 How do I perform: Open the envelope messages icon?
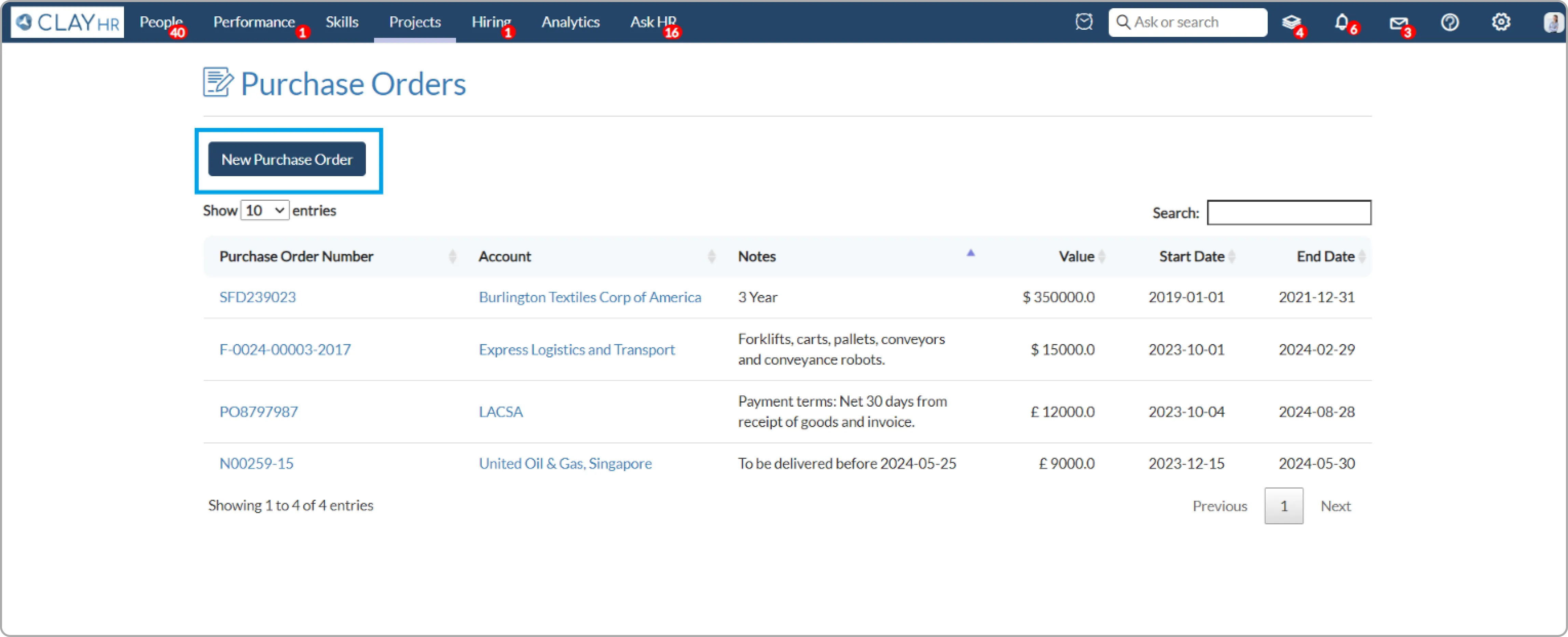tap(1398, 23)
